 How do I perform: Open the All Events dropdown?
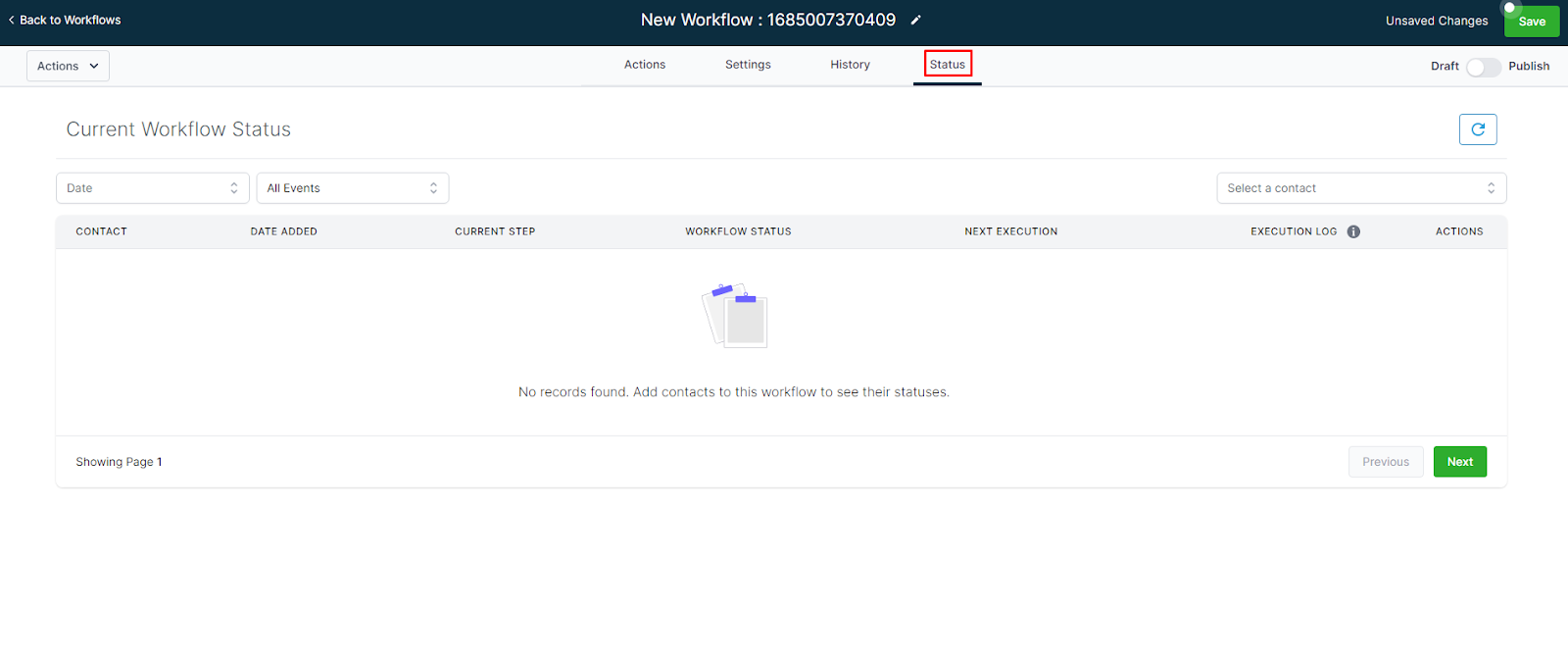tap(353, 188)
